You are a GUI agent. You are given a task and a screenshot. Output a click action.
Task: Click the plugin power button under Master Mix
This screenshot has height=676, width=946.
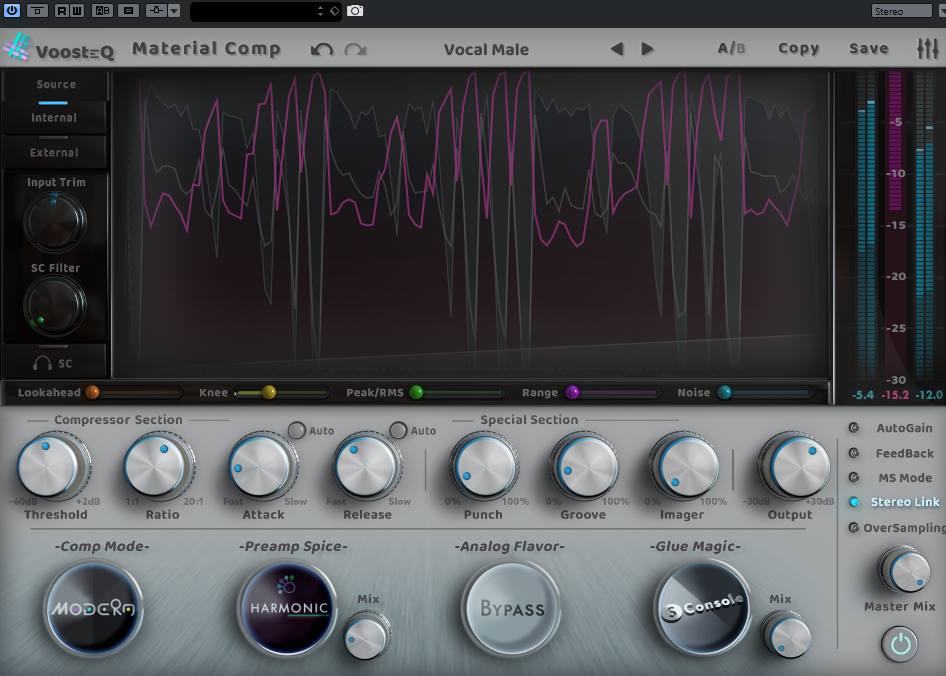[x=900, y=645]
